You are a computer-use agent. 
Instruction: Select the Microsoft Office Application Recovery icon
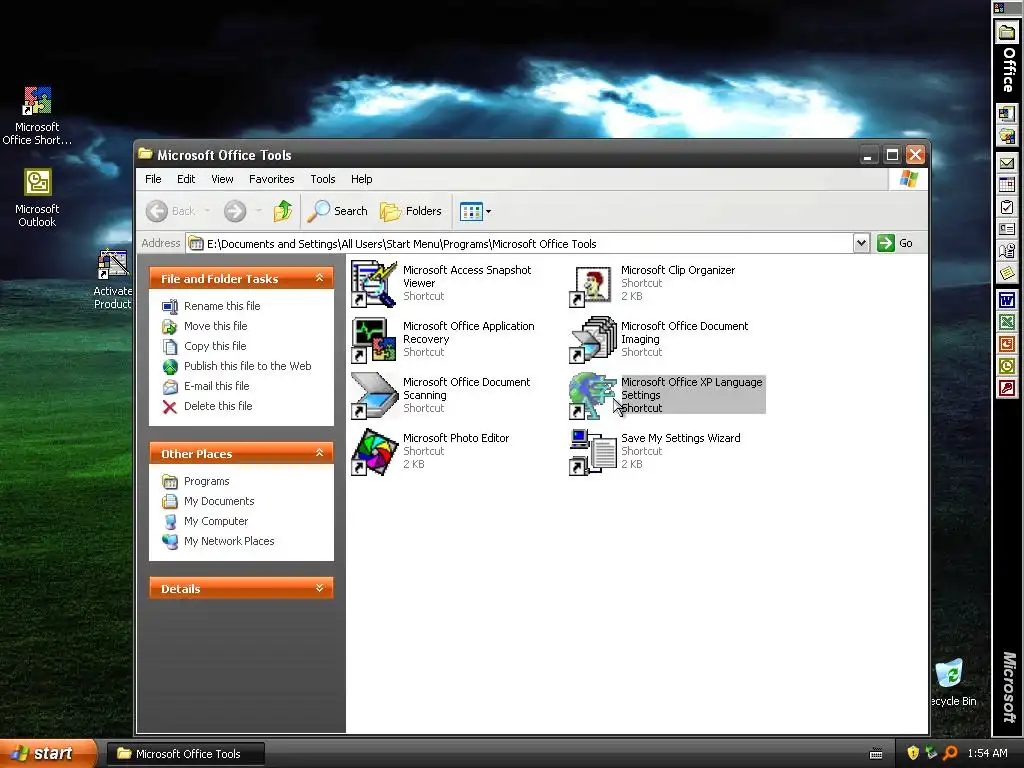pyautogui.click(x=374, y=340)
